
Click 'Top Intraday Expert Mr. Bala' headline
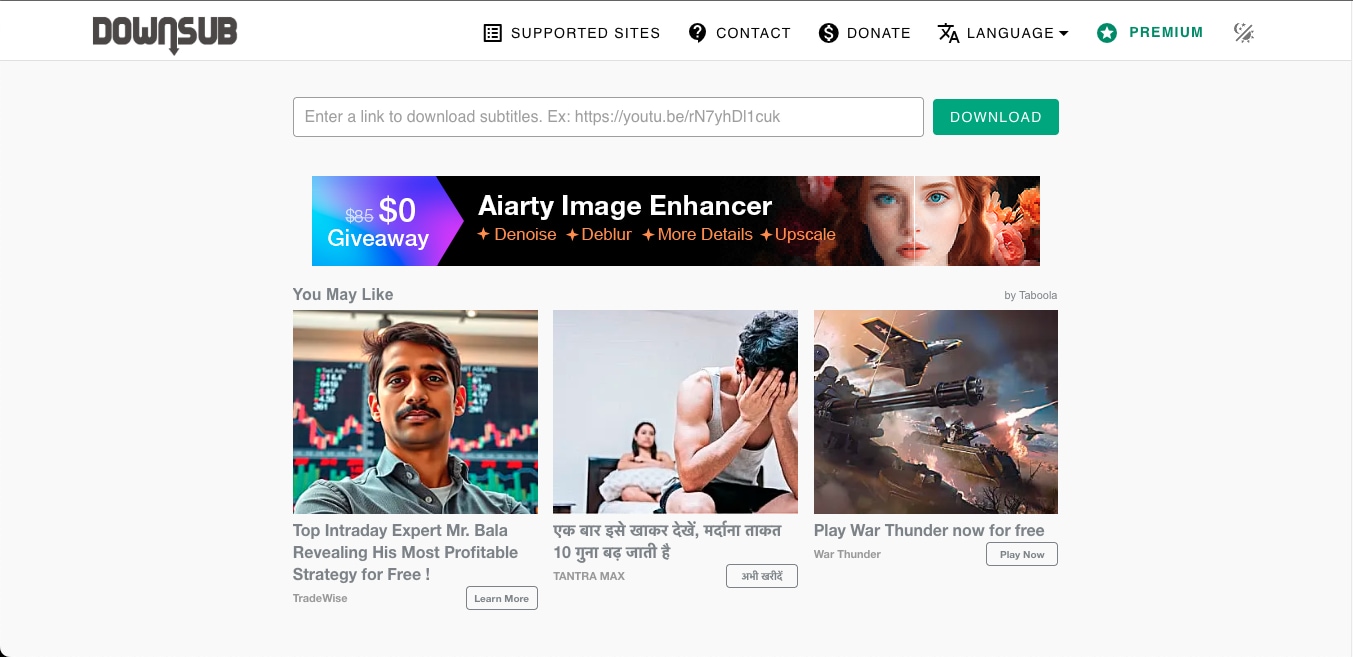[x=406, y=552]
